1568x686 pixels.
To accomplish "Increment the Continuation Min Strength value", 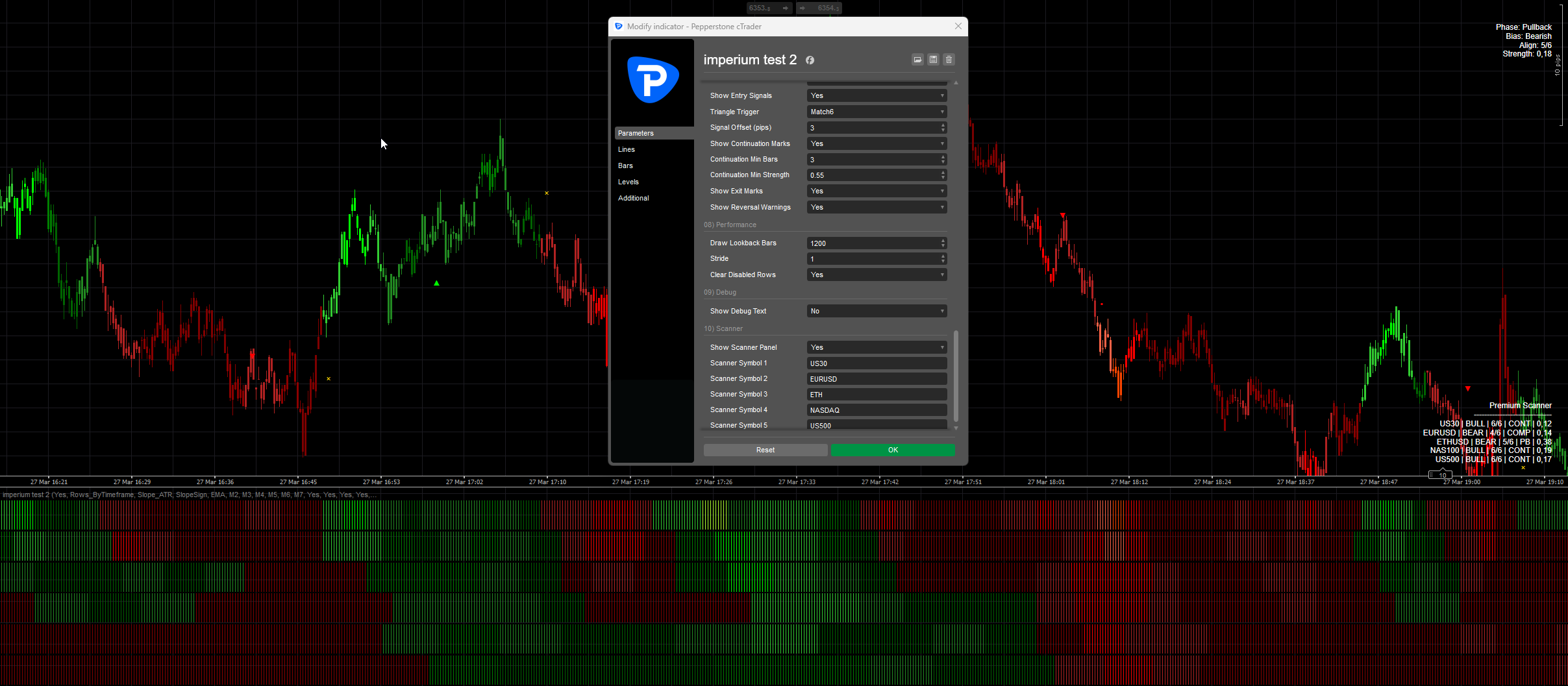I will 943,173.
